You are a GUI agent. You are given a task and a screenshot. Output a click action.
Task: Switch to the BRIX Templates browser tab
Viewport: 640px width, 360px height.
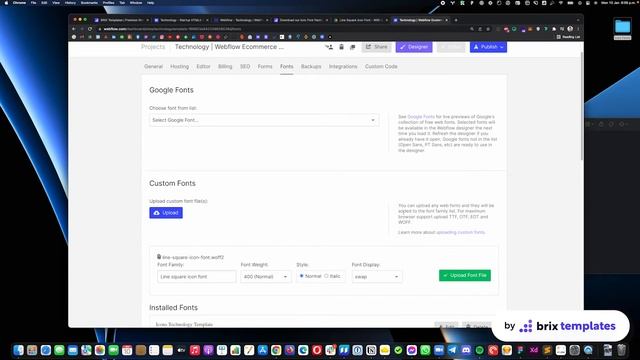pyautogui.click(x=121, y=20)
